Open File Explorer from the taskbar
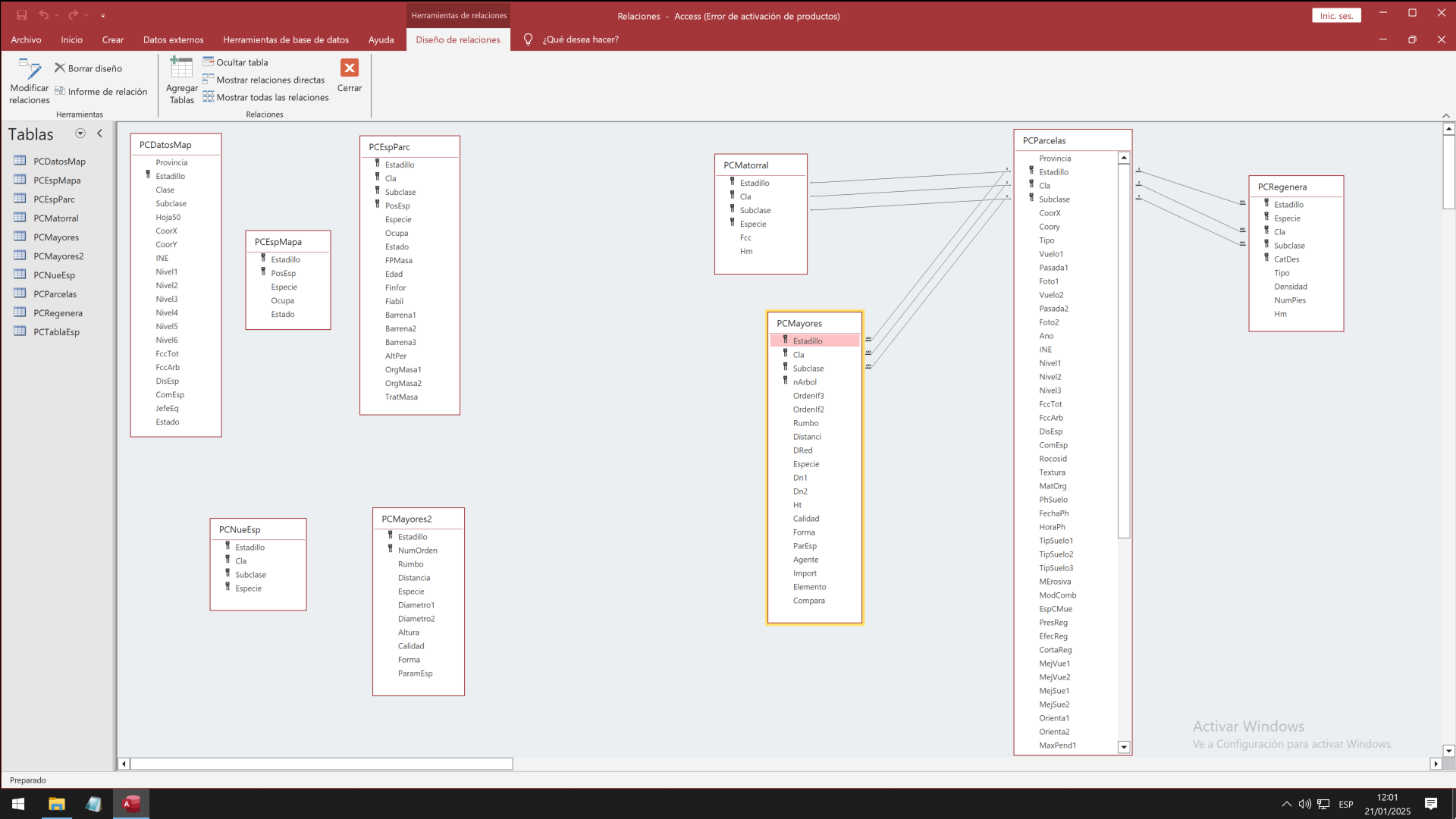Image resolution: width=1456 pixels, height=819 pixels. 57,804
